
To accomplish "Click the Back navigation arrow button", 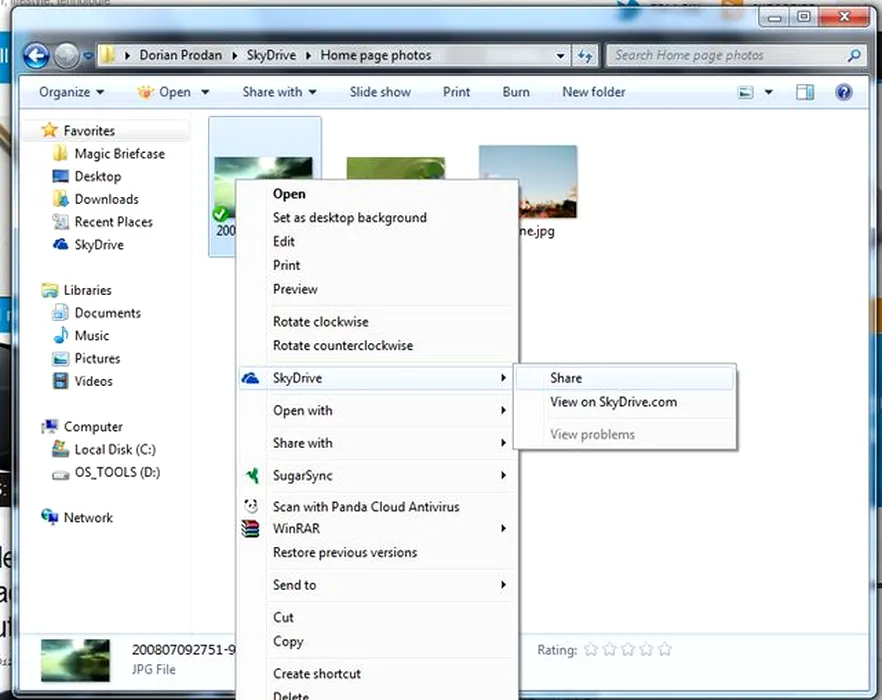I will pos(36,56).
